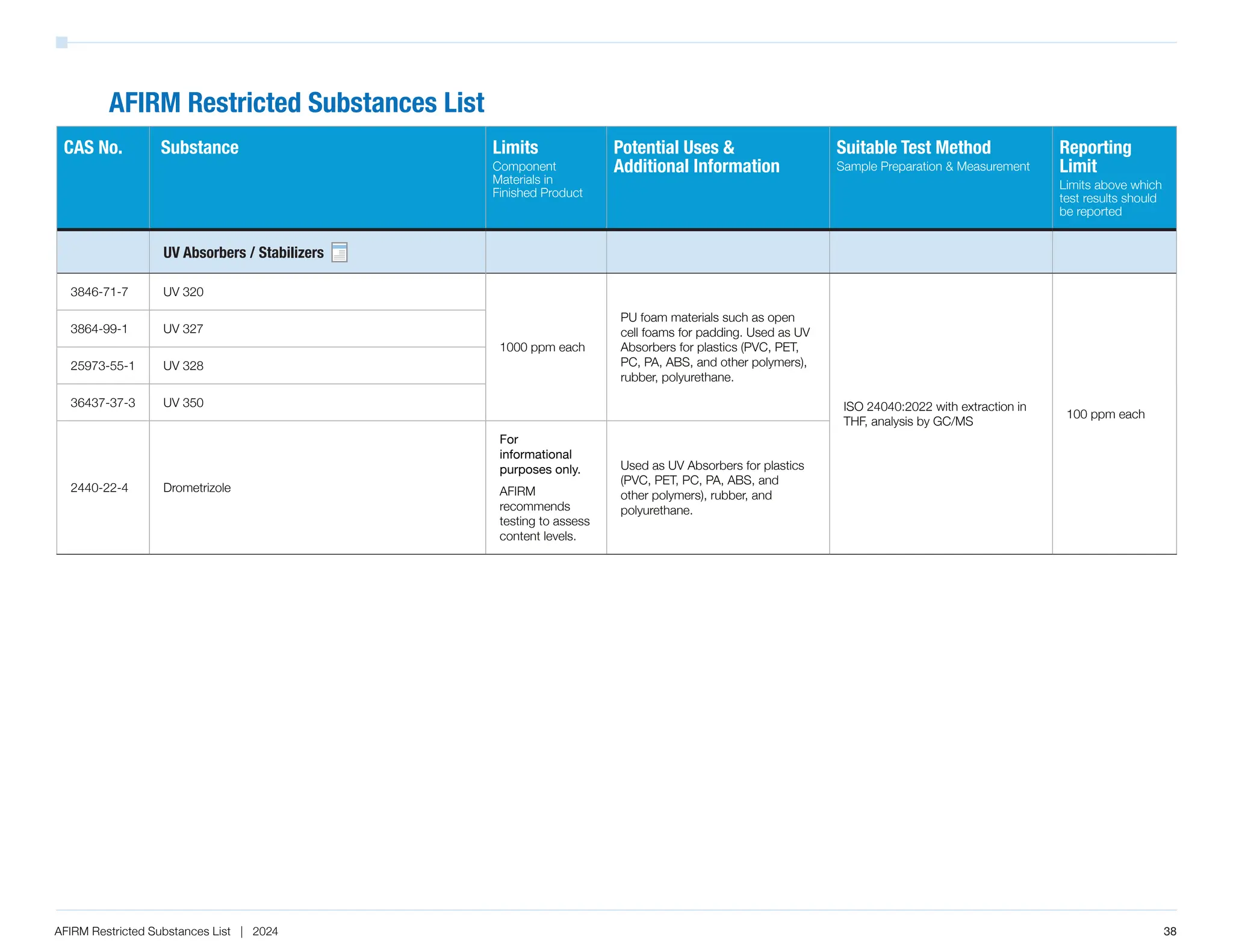Select the UV 327 substance cell

pyautogui.click(x=184, y=329)
